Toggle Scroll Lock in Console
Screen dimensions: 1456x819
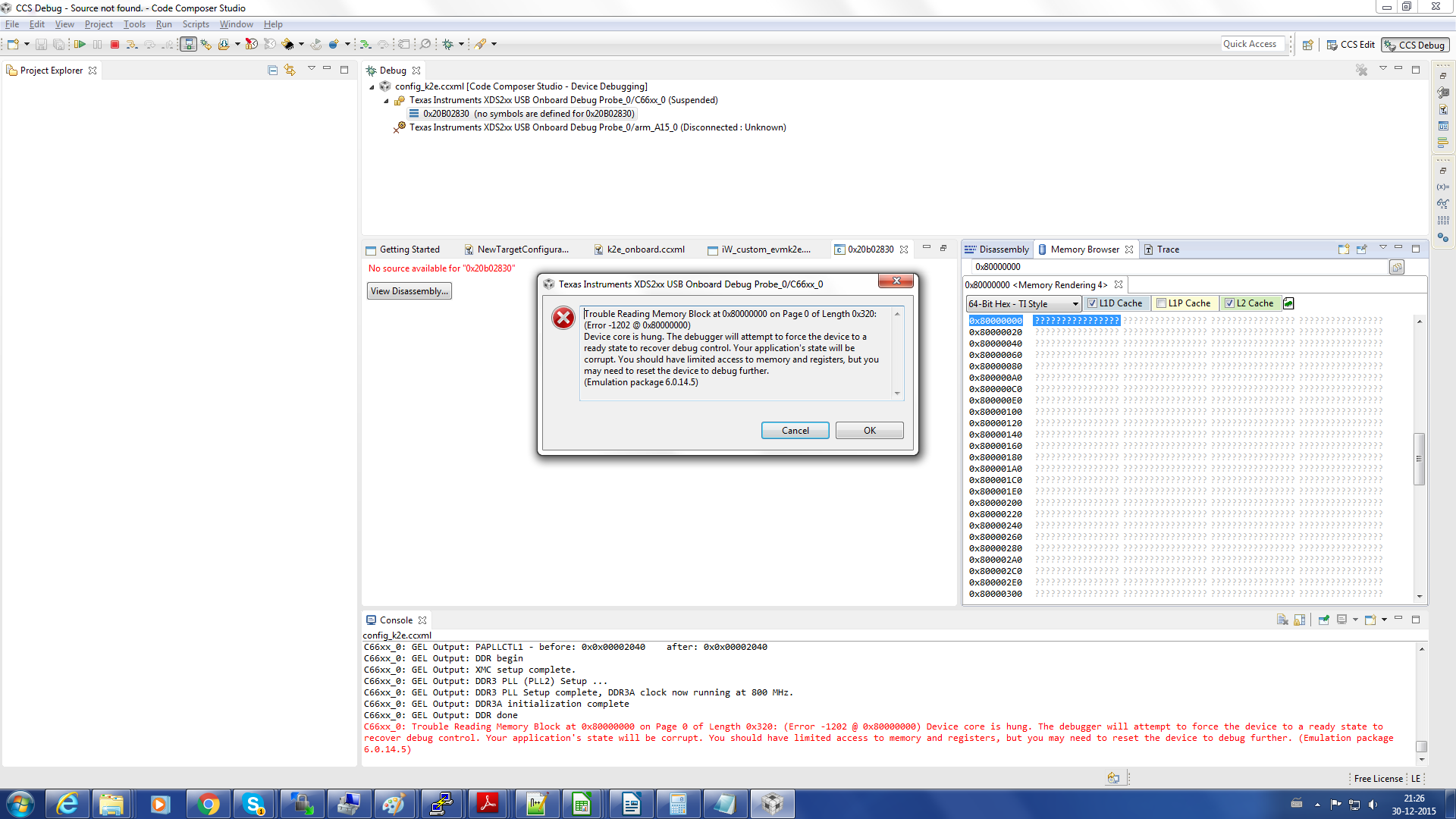(1300, 620)
